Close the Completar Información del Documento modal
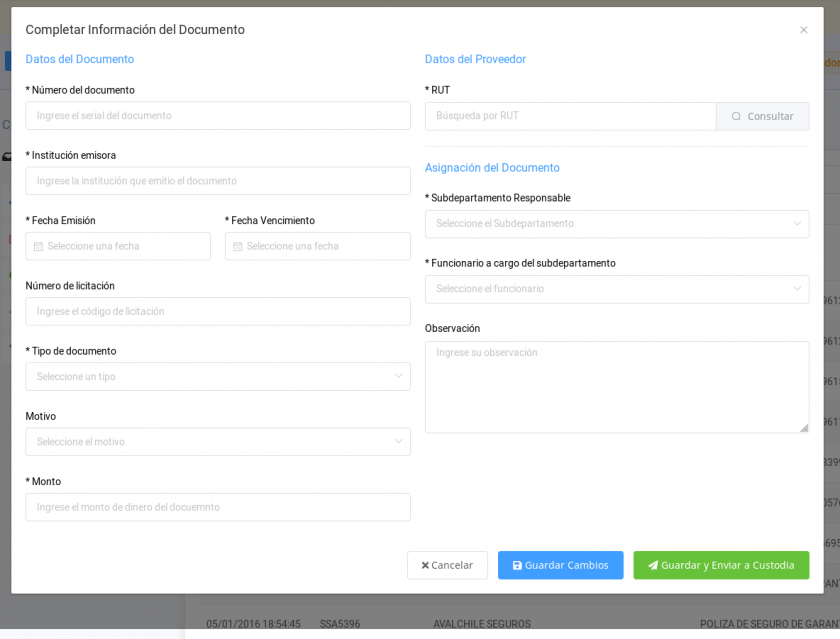The width and height of the screenshot is (840, 639). pos(804,30)
